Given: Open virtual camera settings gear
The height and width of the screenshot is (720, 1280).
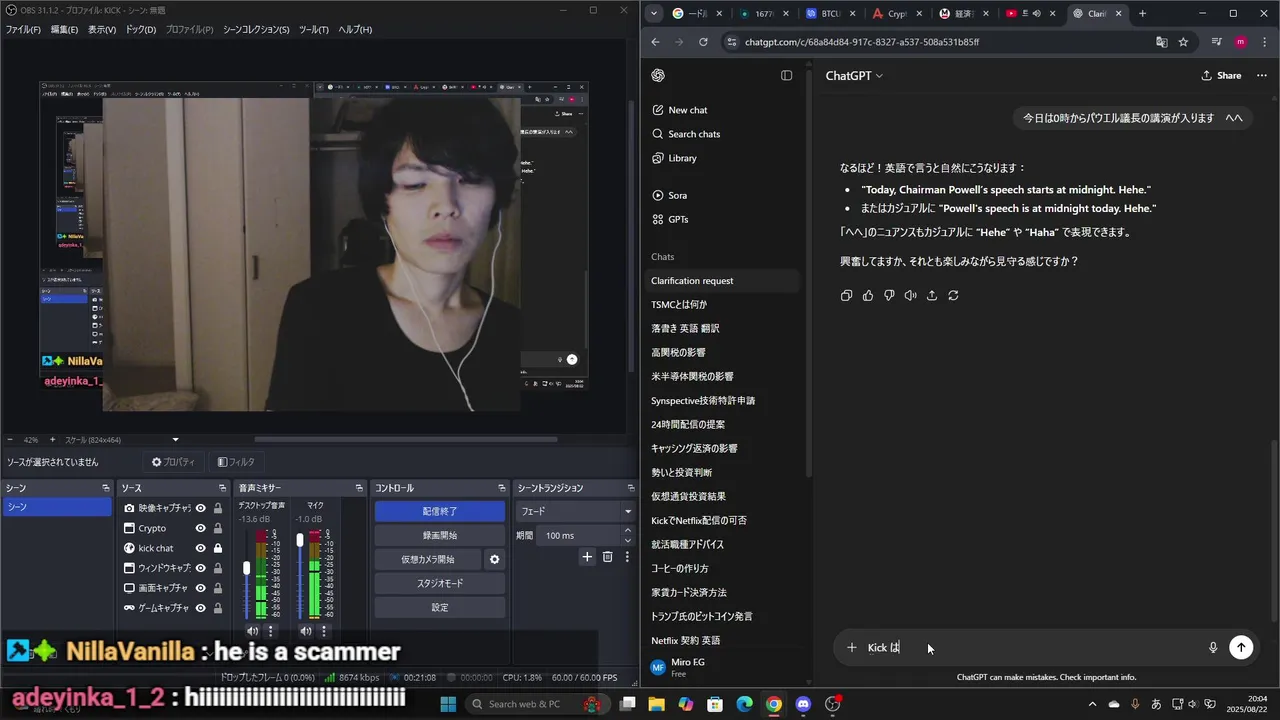Looking at the screenshot, I should click(x=494, y=560).
